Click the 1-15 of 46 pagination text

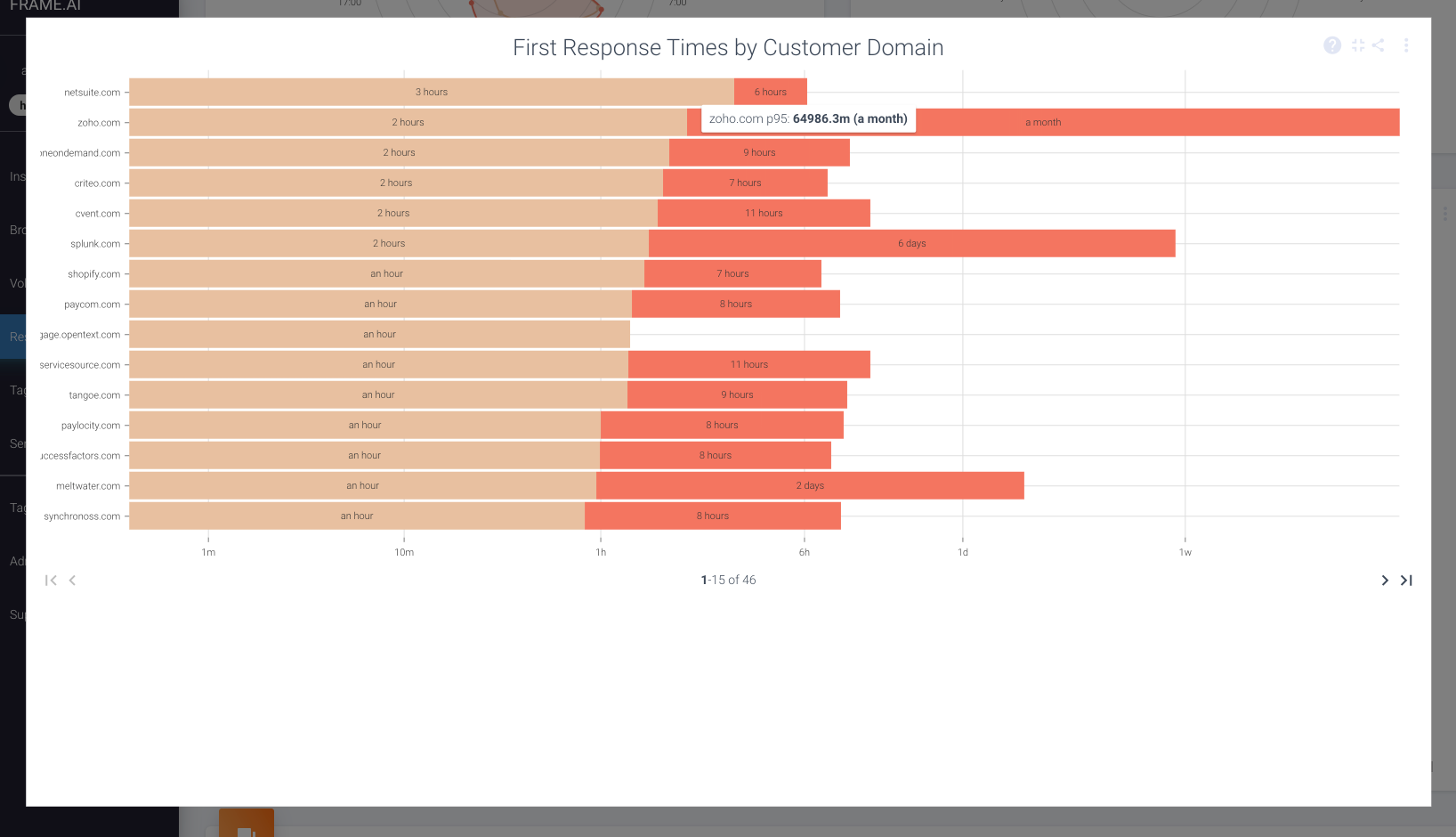728,580
